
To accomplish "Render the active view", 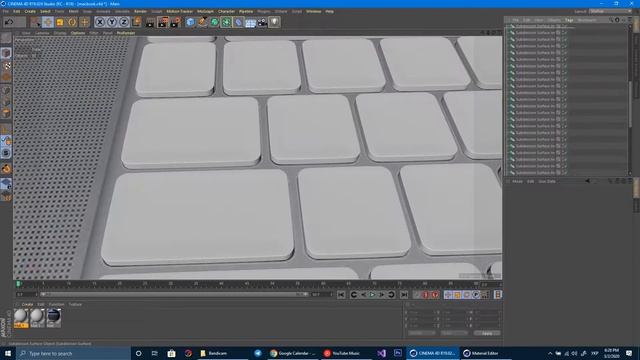I will point(150,22).
